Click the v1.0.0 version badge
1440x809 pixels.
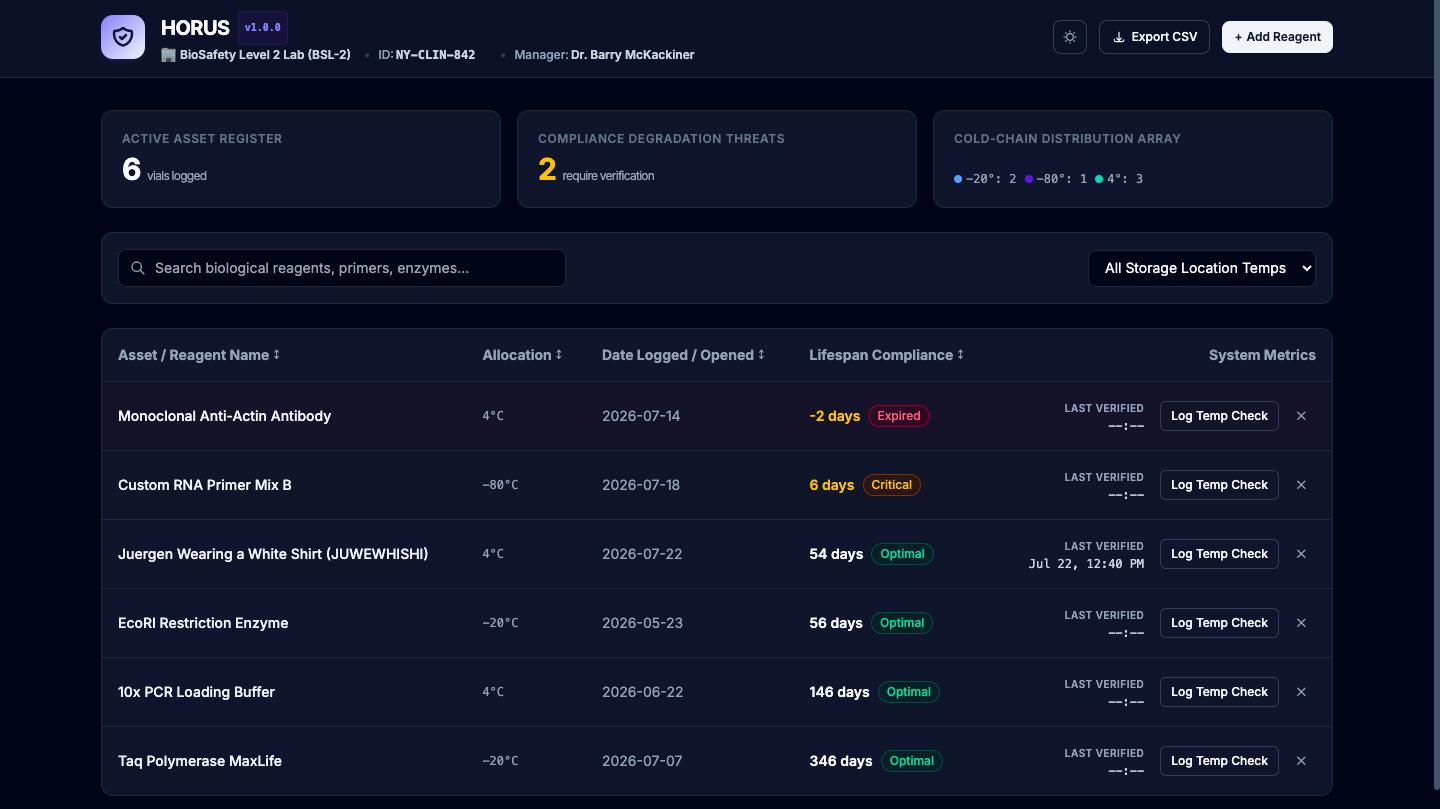263,28
